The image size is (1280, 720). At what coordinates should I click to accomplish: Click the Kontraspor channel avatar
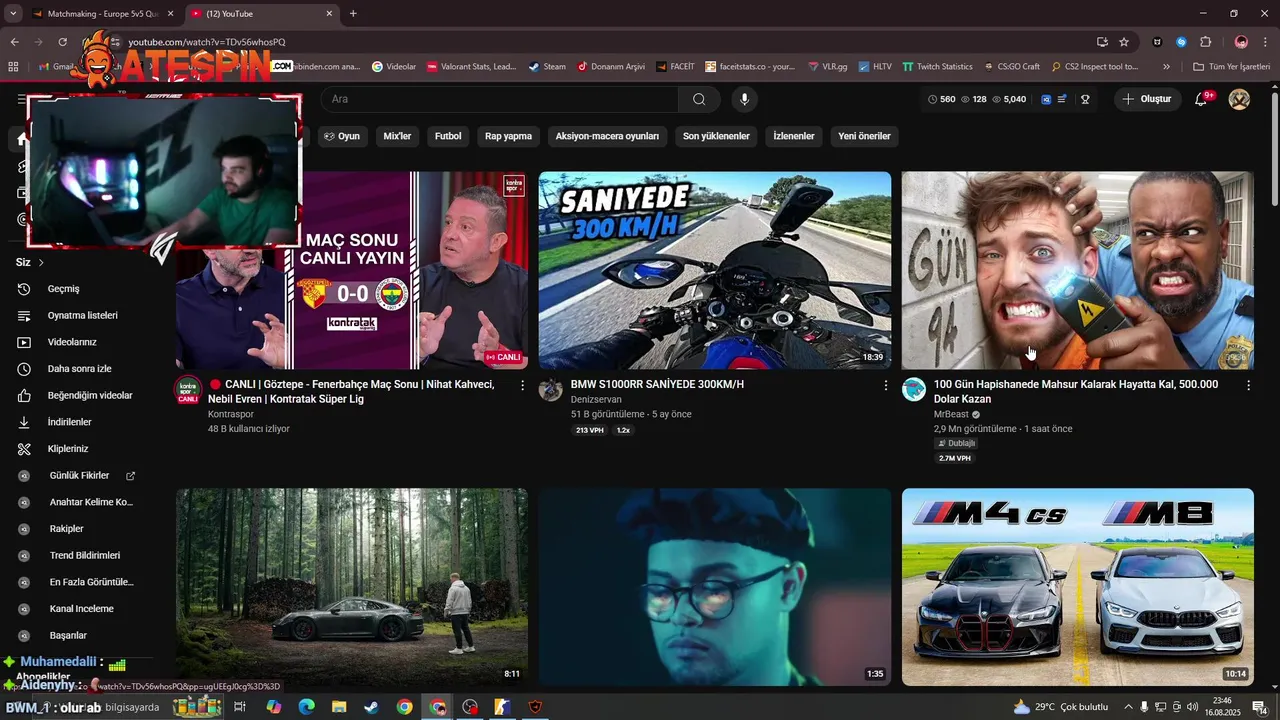(188, 390)
